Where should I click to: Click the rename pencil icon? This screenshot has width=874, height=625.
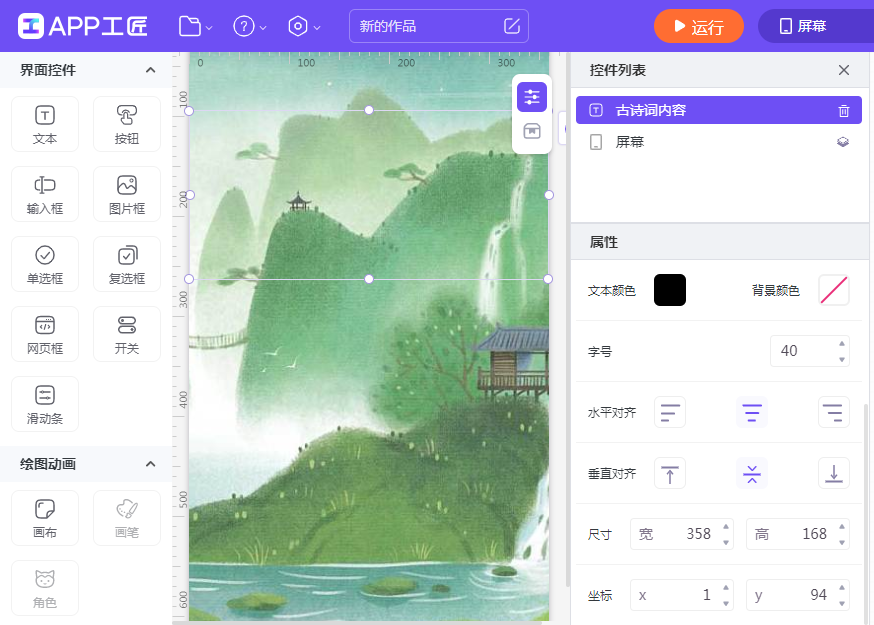512,26
